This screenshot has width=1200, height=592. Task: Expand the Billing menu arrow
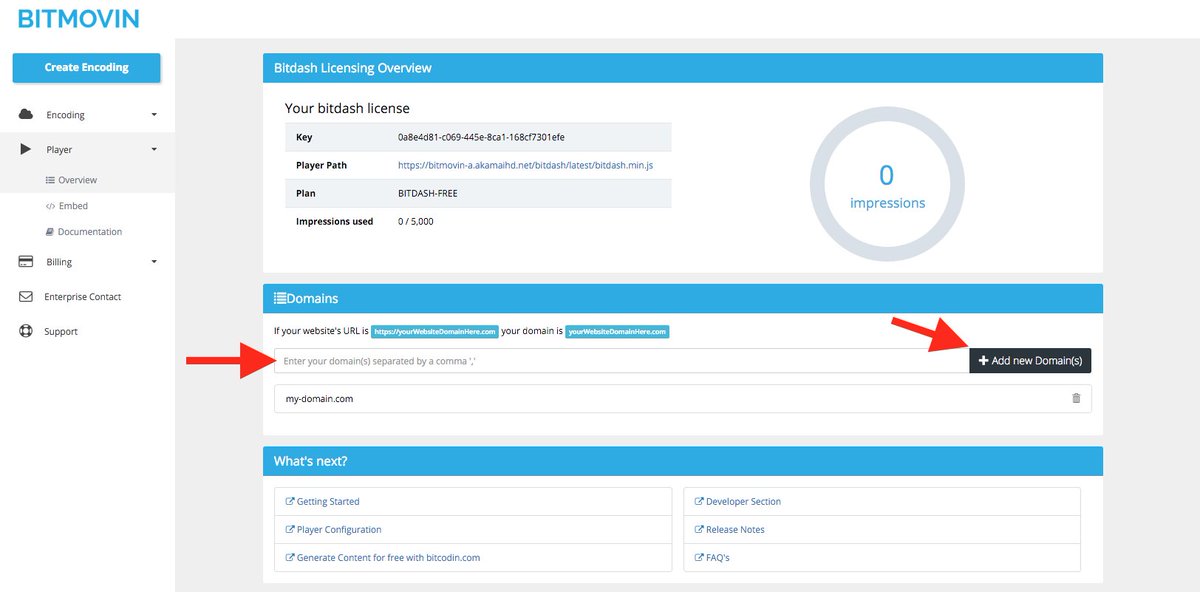point(154,262)
